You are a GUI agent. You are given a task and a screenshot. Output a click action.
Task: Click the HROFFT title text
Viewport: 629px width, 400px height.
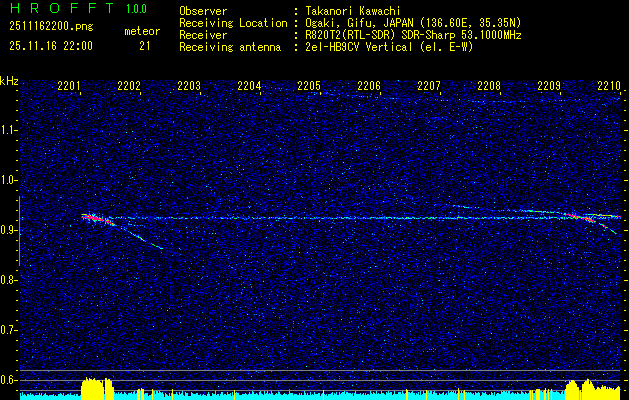[61, 8]
